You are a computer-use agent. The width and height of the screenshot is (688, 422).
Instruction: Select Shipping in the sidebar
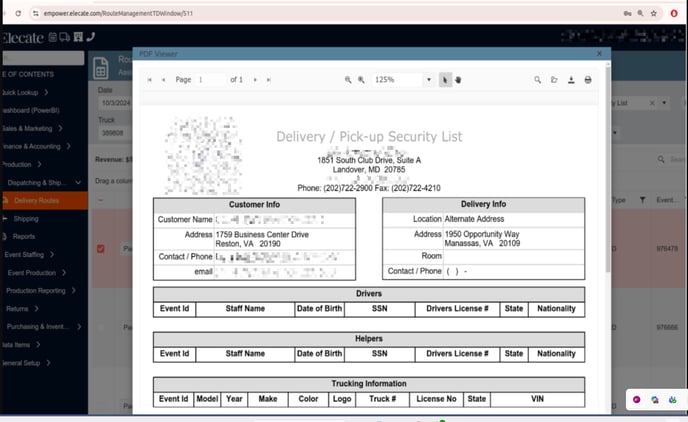point(26,218)
